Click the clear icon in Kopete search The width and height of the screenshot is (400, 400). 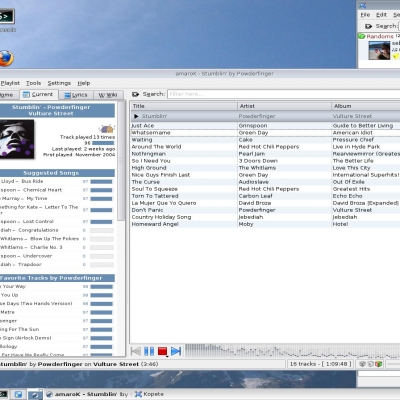(368, 26)
